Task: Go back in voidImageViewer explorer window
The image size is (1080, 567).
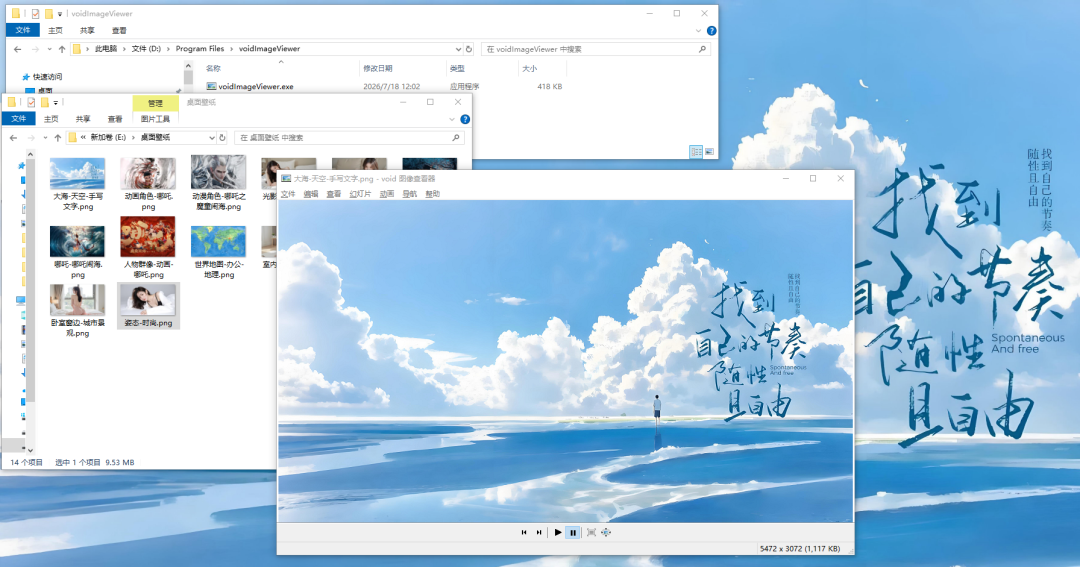Action: (x=17, y=49)
